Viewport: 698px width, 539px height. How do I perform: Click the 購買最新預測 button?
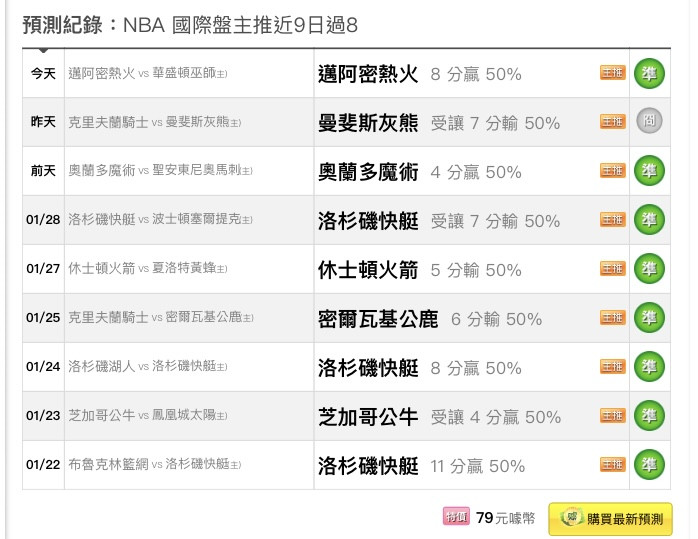point(610,519)
